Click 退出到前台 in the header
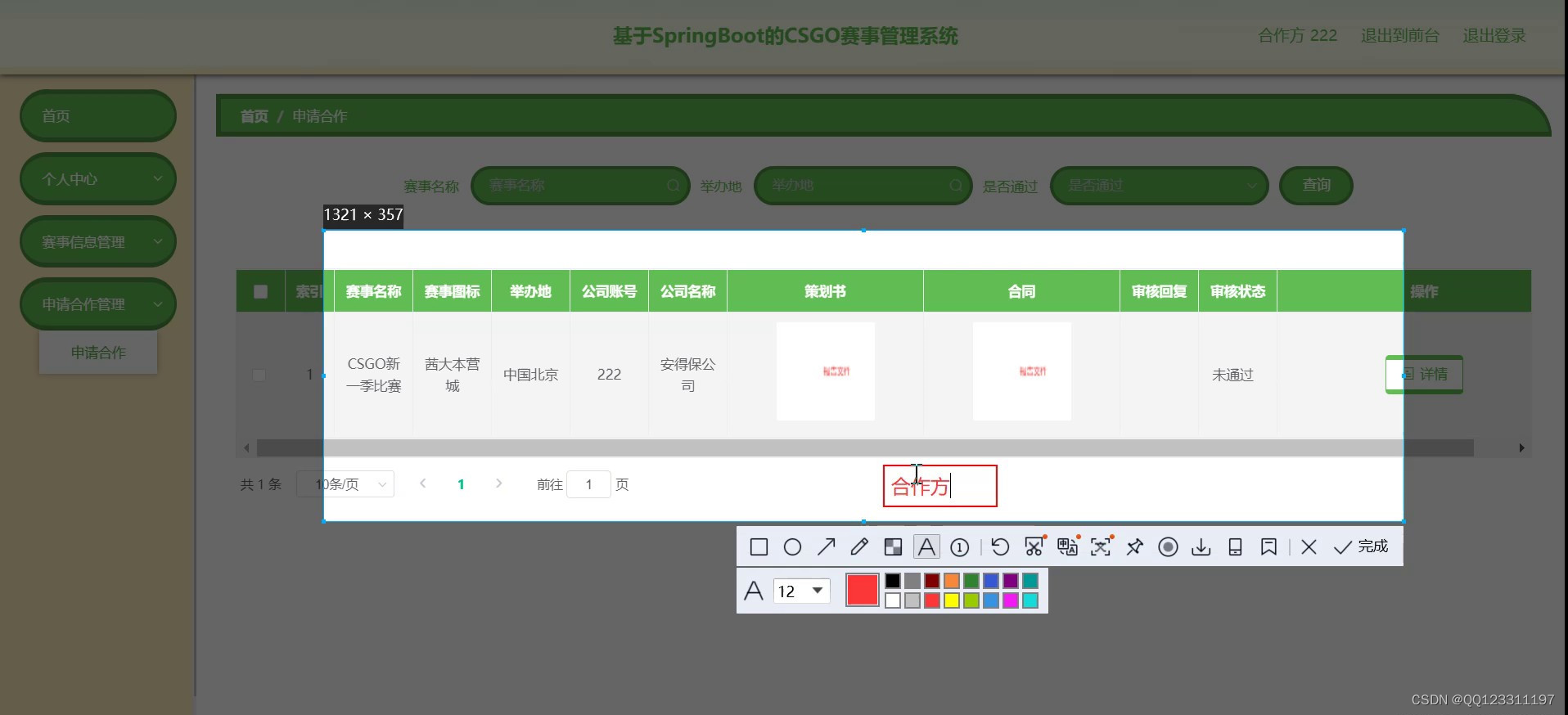 tap(1399, 35)
